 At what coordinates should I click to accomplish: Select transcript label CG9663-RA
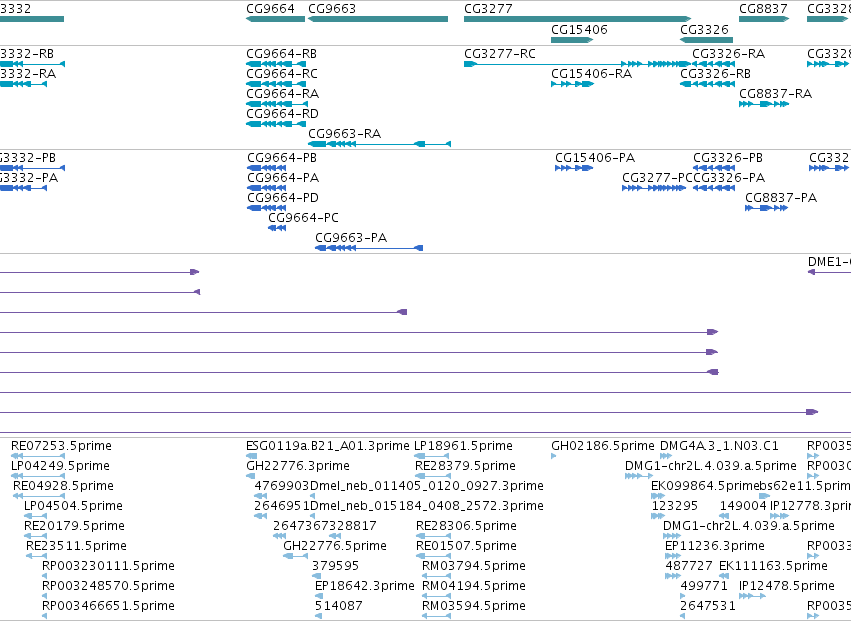[x=345, y=134]
